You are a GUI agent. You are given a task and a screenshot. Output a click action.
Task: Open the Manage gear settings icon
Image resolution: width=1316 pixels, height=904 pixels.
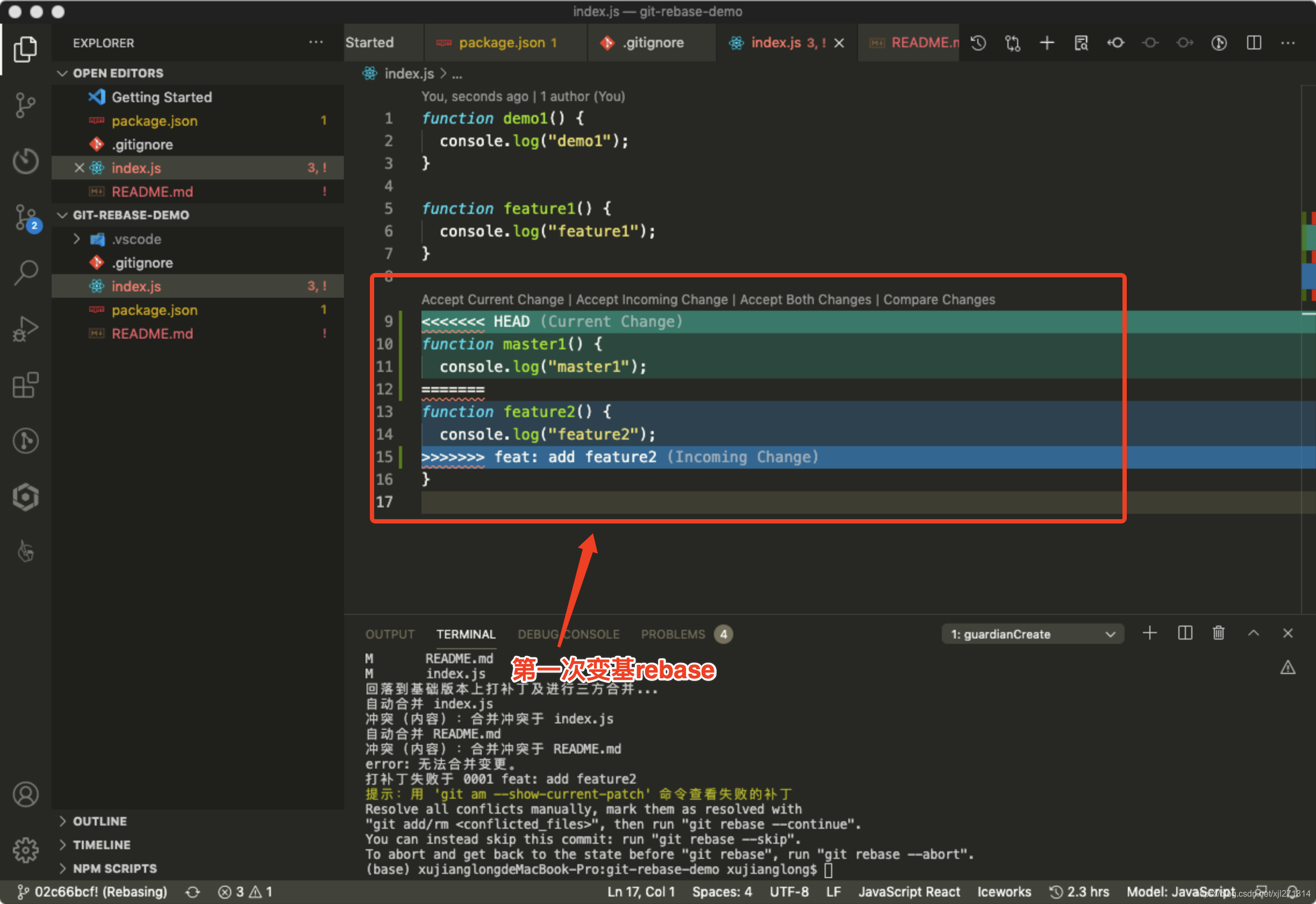coord(25,850)
